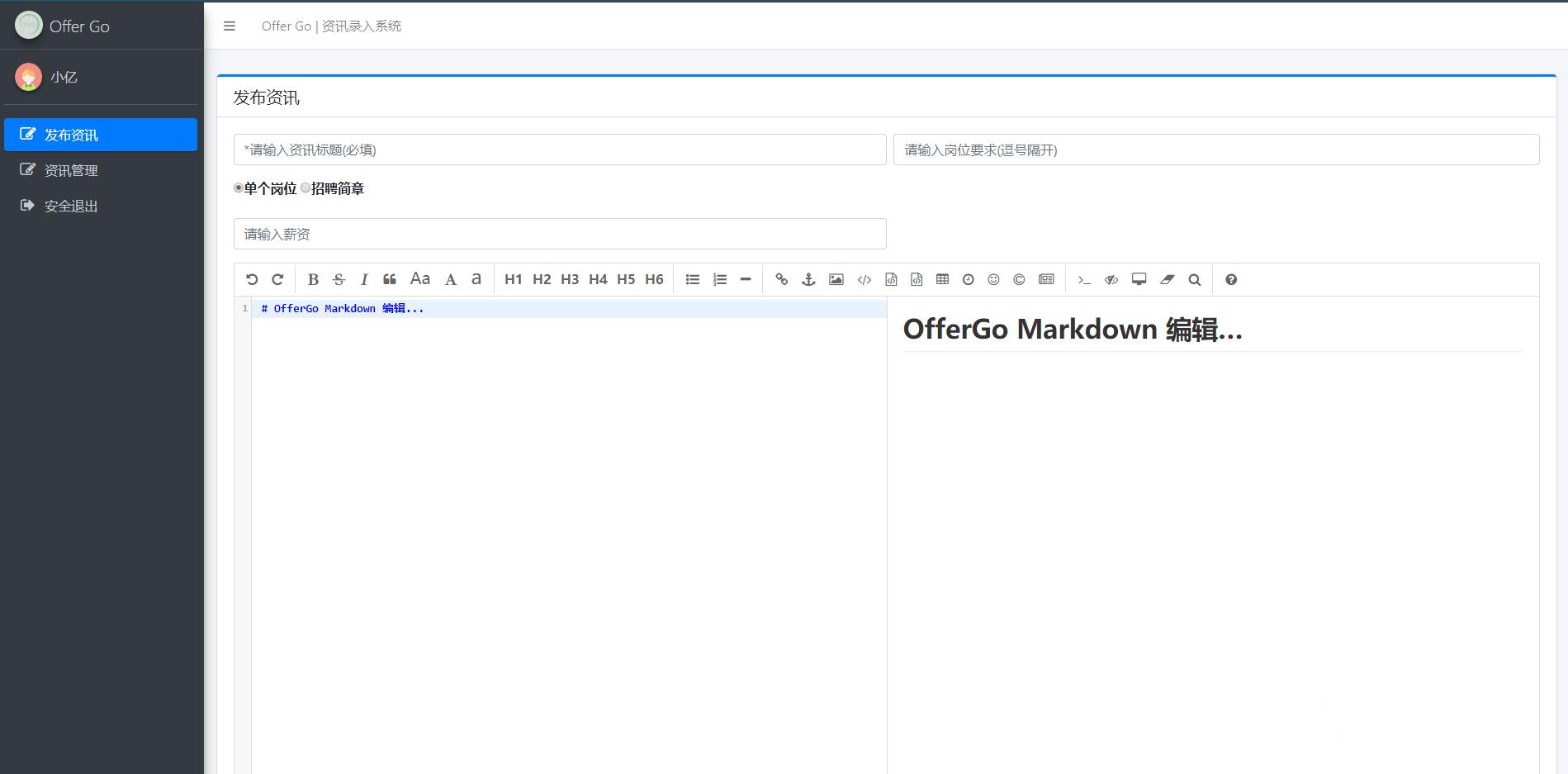Insert an H1 heading
The width and height of the screenshot is (1568, 774).
click(514, 279)
